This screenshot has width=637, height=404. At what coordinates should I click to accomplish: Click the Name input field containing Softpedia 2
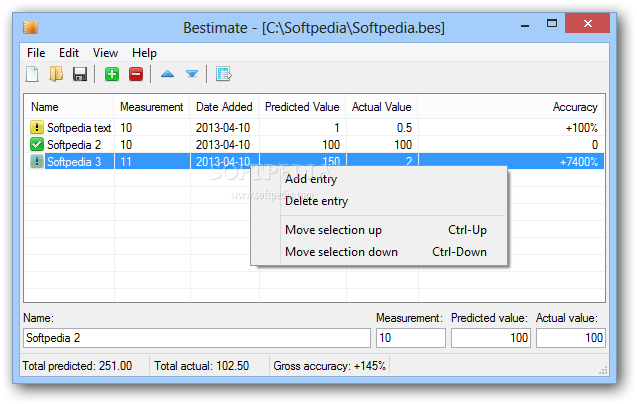coord(197,338)
